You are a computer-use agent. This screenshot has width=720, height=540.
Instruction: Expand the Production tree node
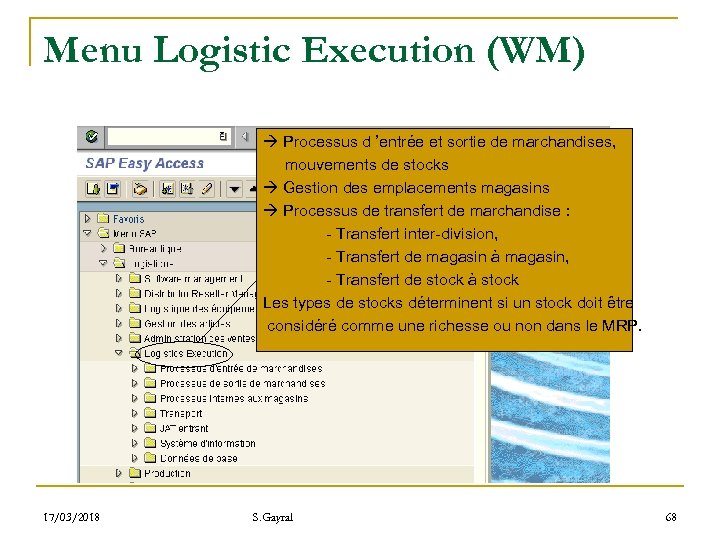click(x=118, y=473)
